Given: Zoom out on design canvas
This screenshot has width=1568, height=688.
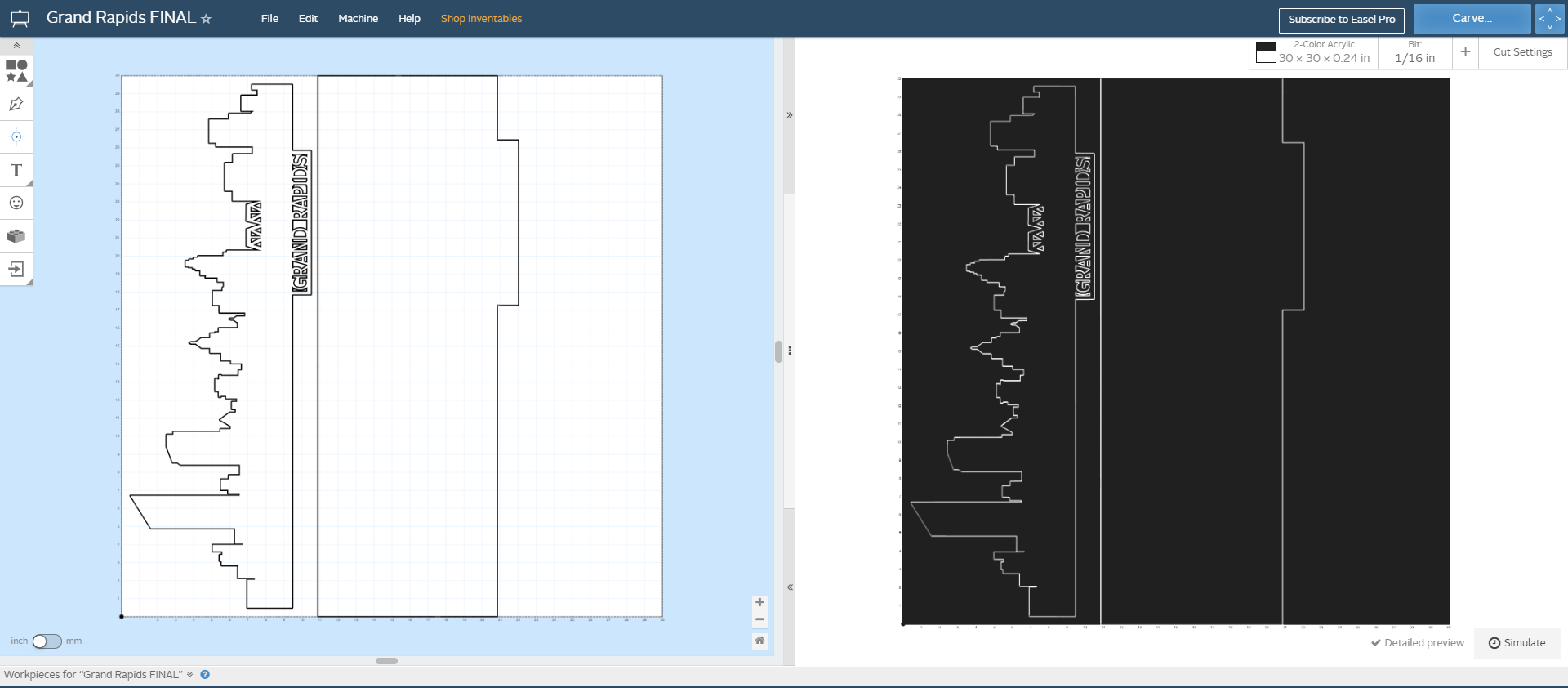Looking at the screenshot, I should click(x=759, y=619).
